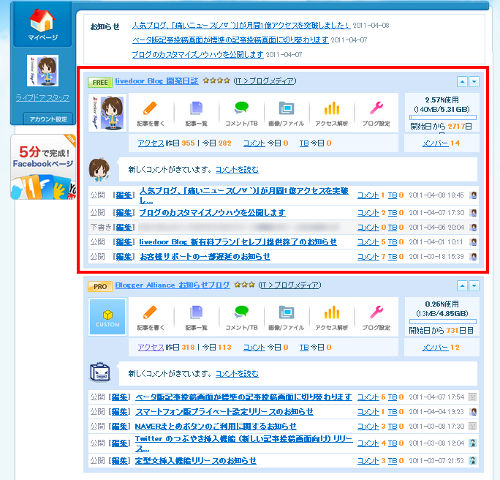
Task: Open the 5分で完成 Facebookページ banner
Action: 43,167
